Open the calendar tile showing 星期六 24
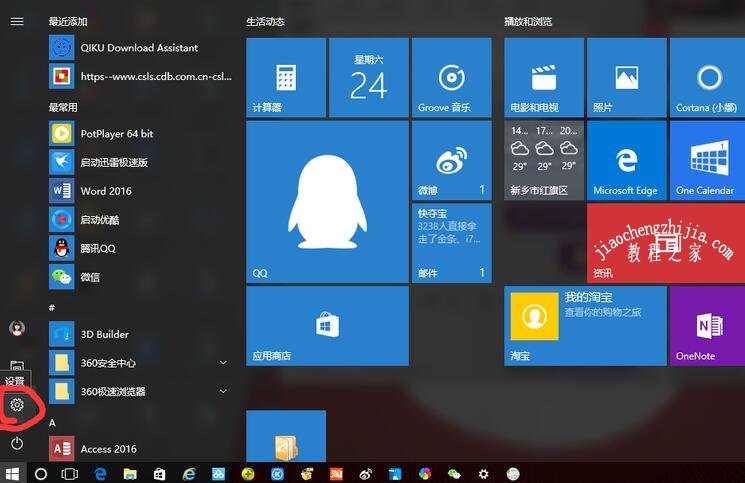This screenshot has height=483, width=745. coord(369,77)
